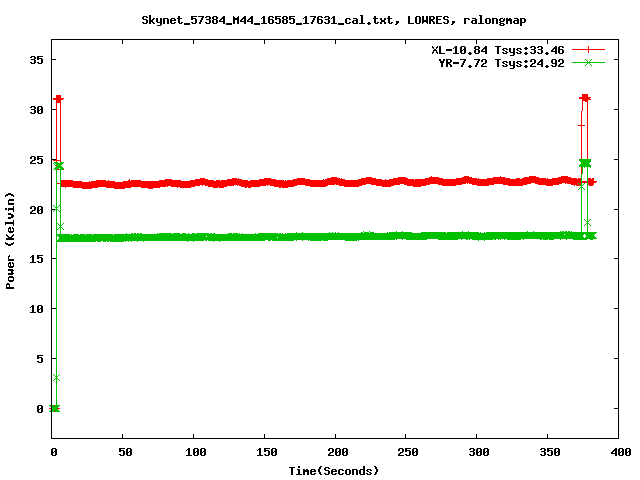Image resolution: width=640 pixels, height=480 pixels.
Task: Click y-axis tick label 20
Action: (x=36, y=209)
